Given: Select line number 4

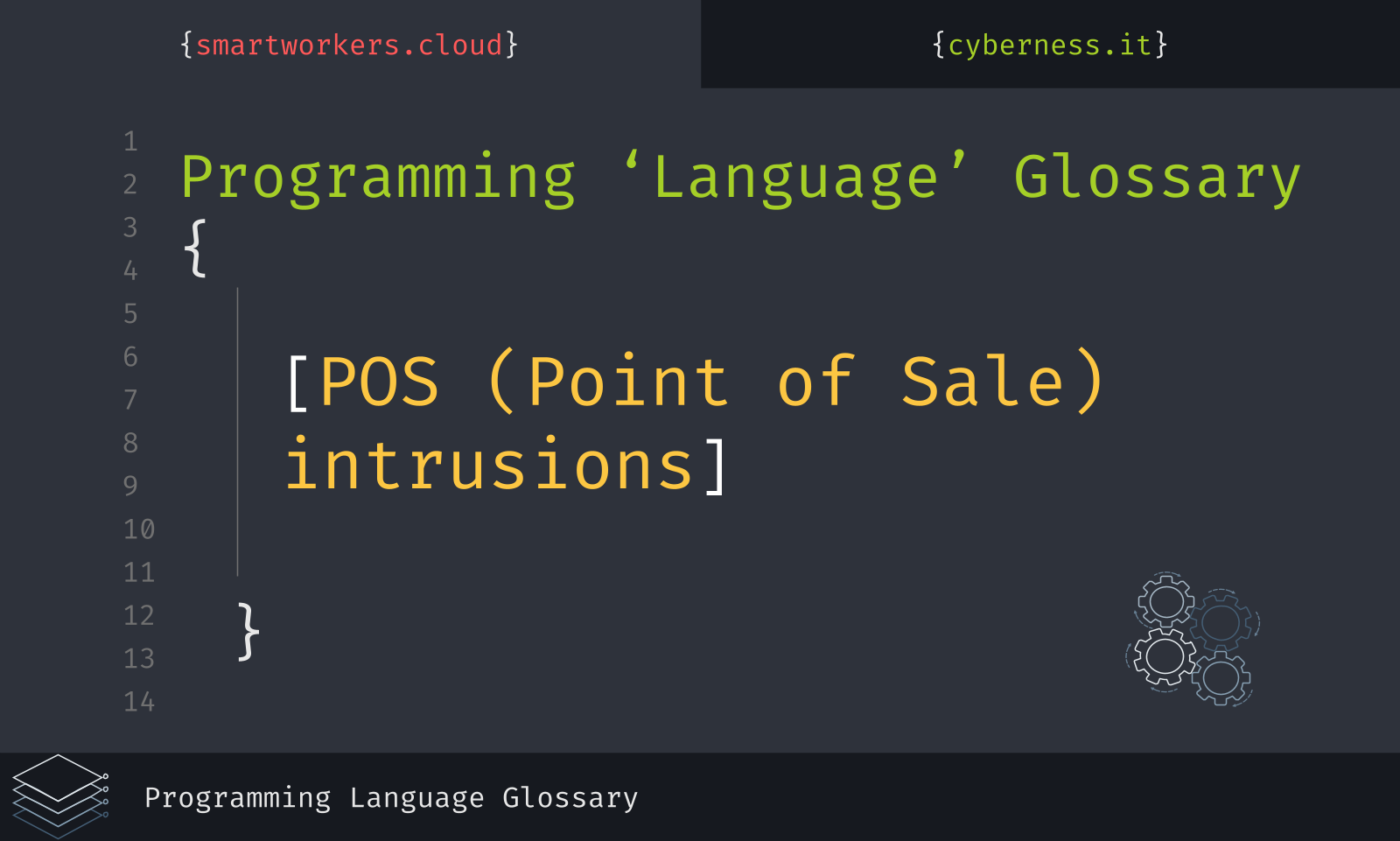Looking at the screenshot, I should 130,270.
